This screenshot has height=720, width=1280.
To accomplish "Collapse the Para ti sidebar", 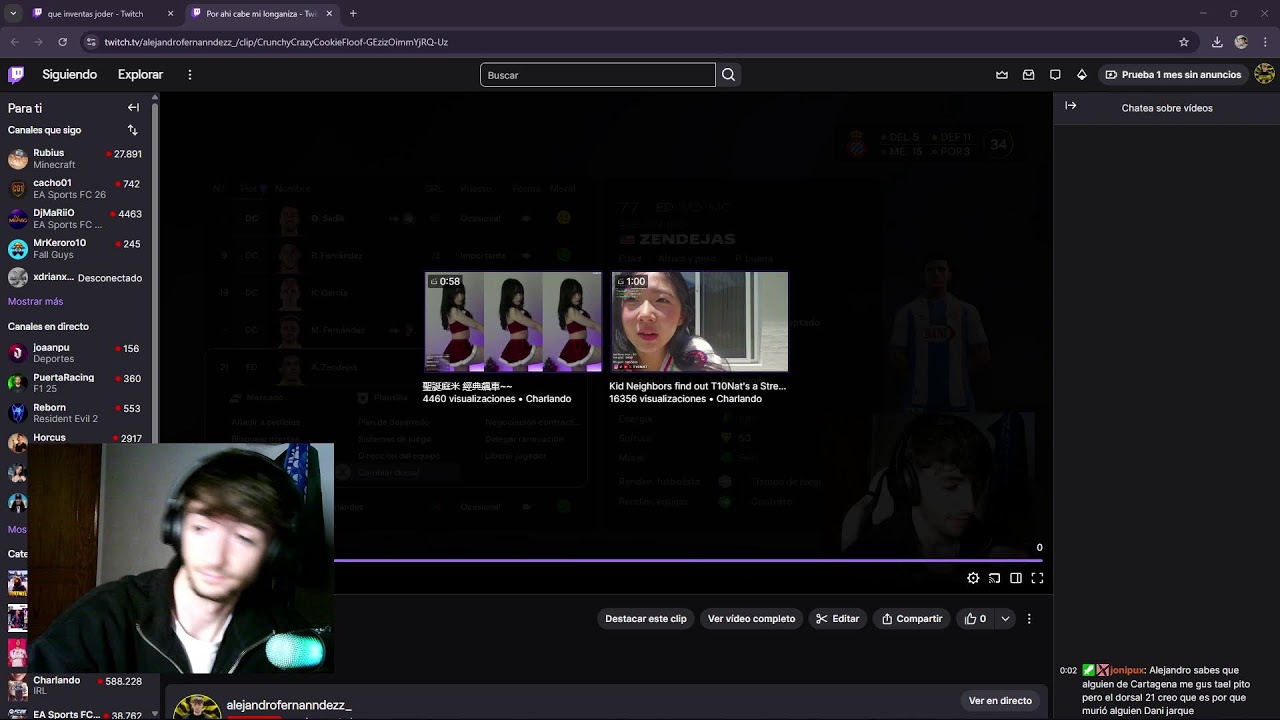I will coord(133,107).
